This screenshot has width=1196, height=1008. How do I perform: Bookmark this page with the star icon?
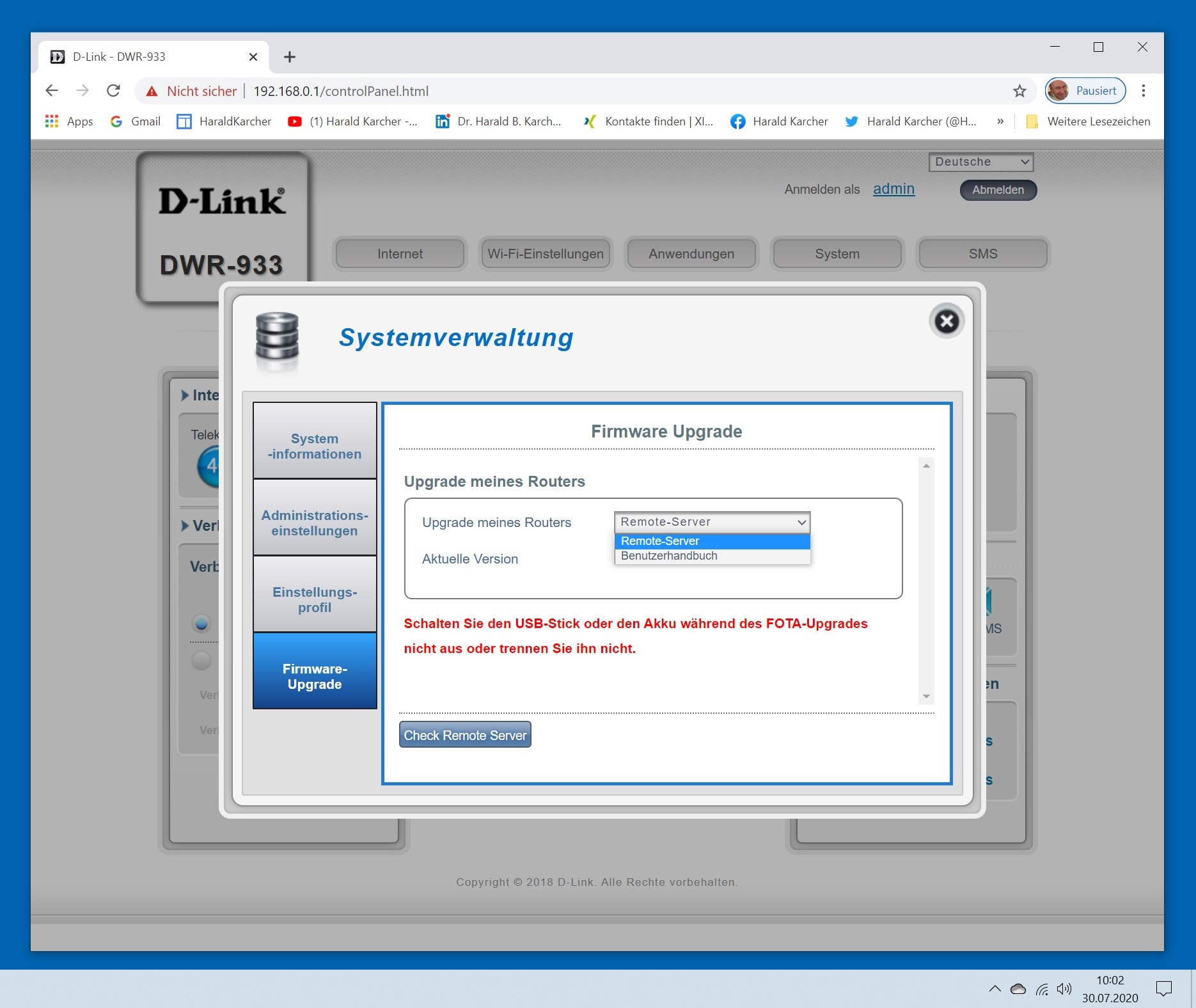point(1019,91)
